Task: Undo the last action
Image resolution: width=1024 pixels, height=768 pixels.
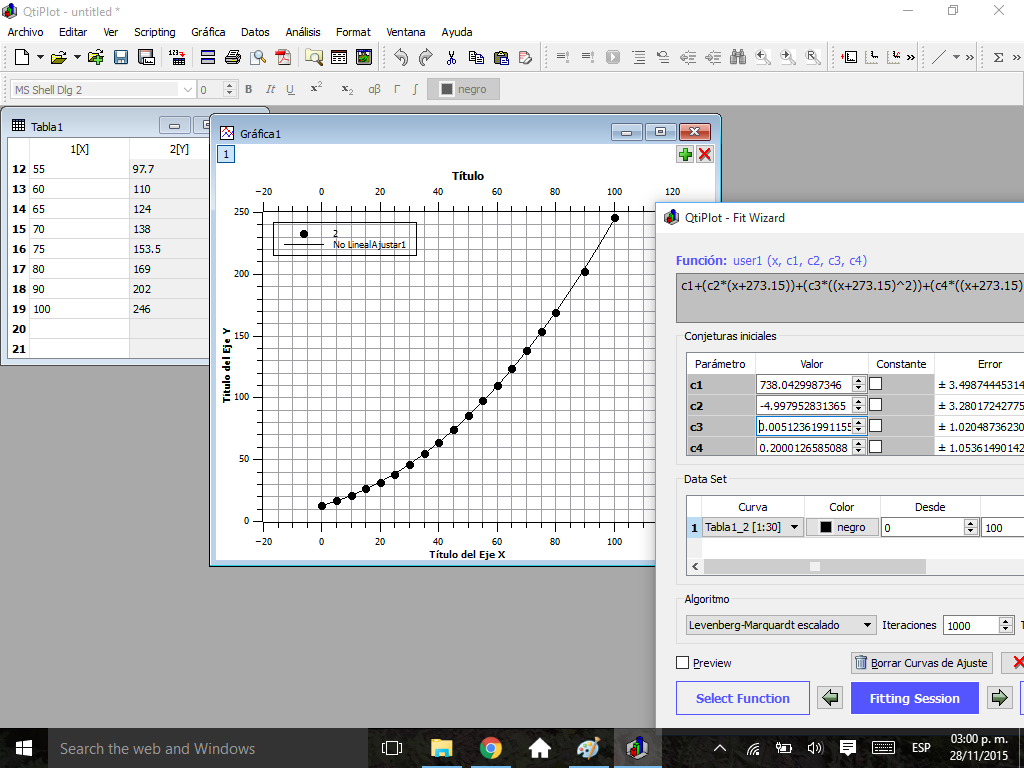Action: pos(401,57)
